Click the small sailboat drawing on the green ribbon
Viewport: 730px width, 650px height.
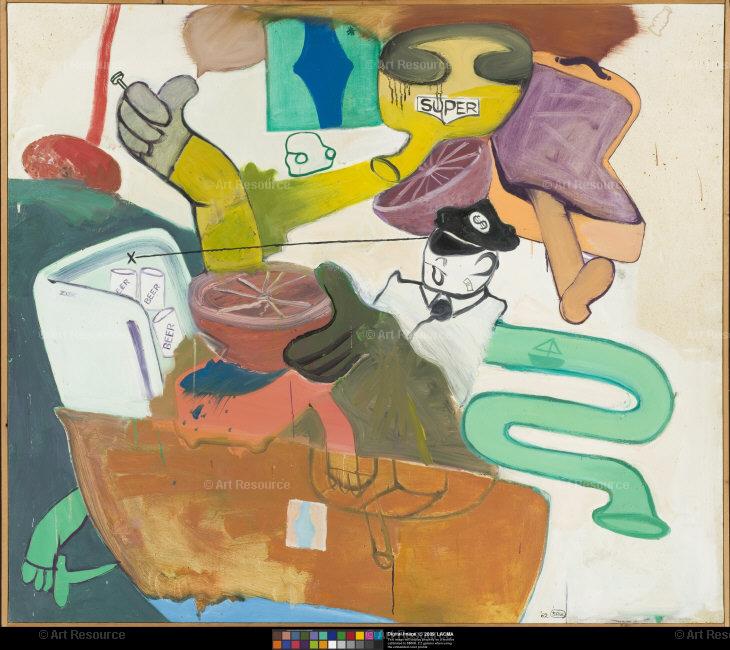click(x=545, y=353)
